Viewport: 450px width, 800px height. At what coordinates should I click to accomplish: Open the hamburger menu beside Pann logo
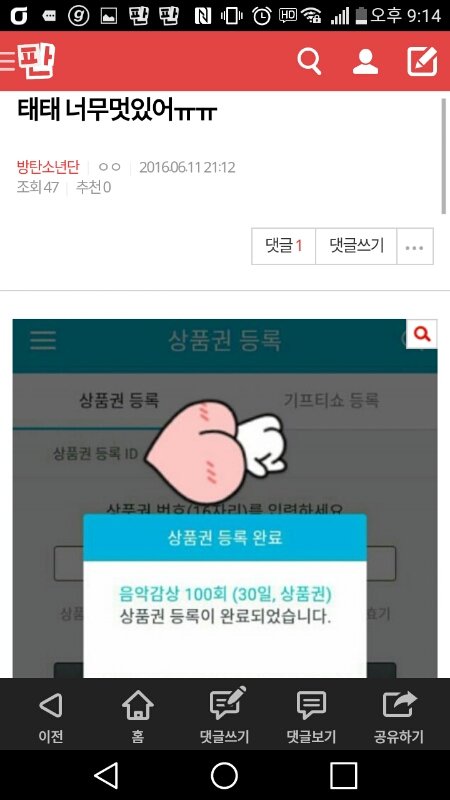7,60
